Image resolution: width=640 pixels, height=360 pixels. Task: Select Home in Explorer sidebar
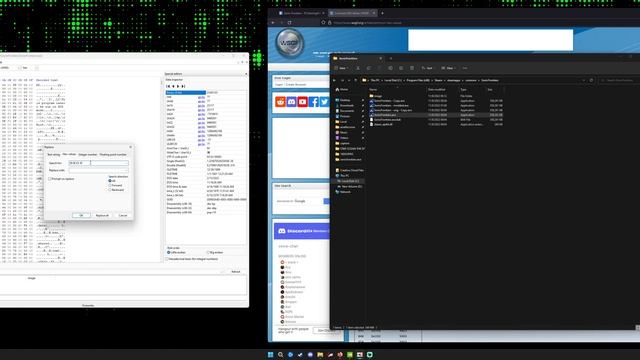(342, 89)
